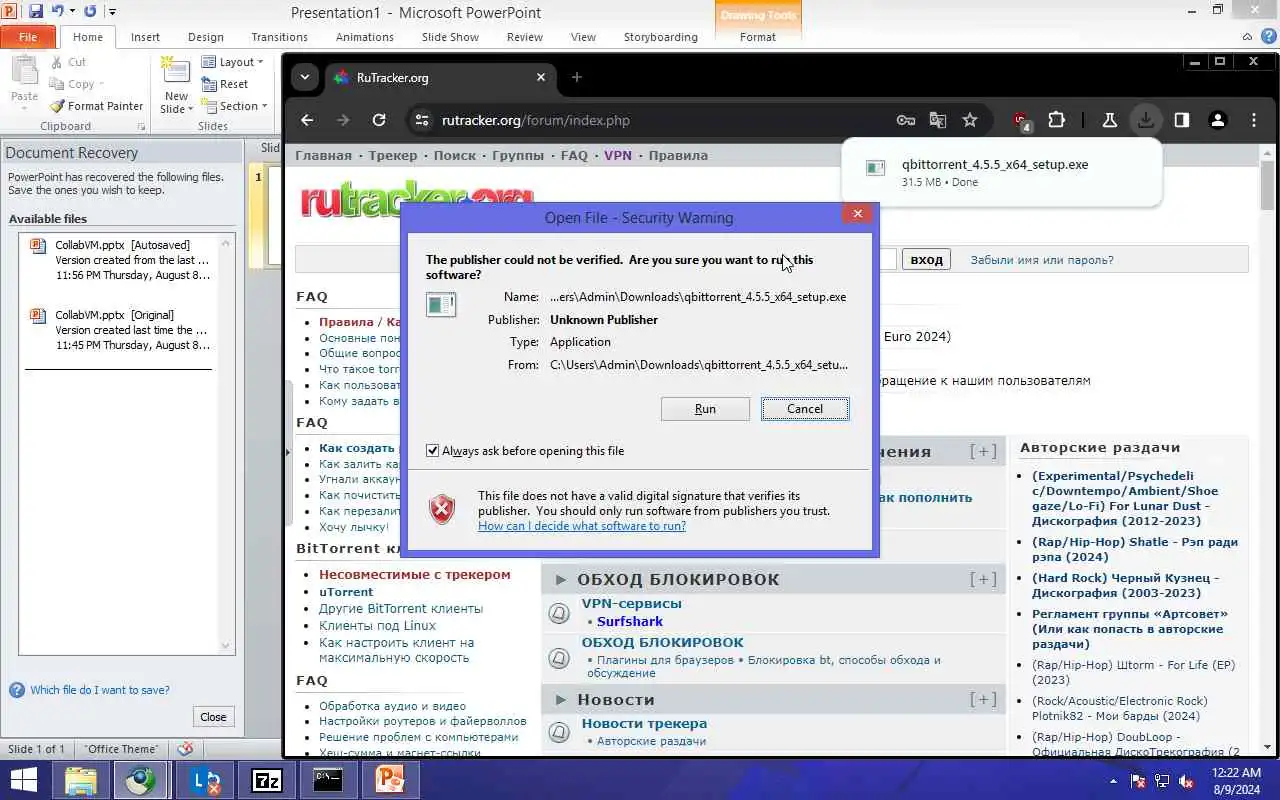Open the Section dropdown in Slides group
This screenshot has width=1280, height=800.
(x=235, y=106)
